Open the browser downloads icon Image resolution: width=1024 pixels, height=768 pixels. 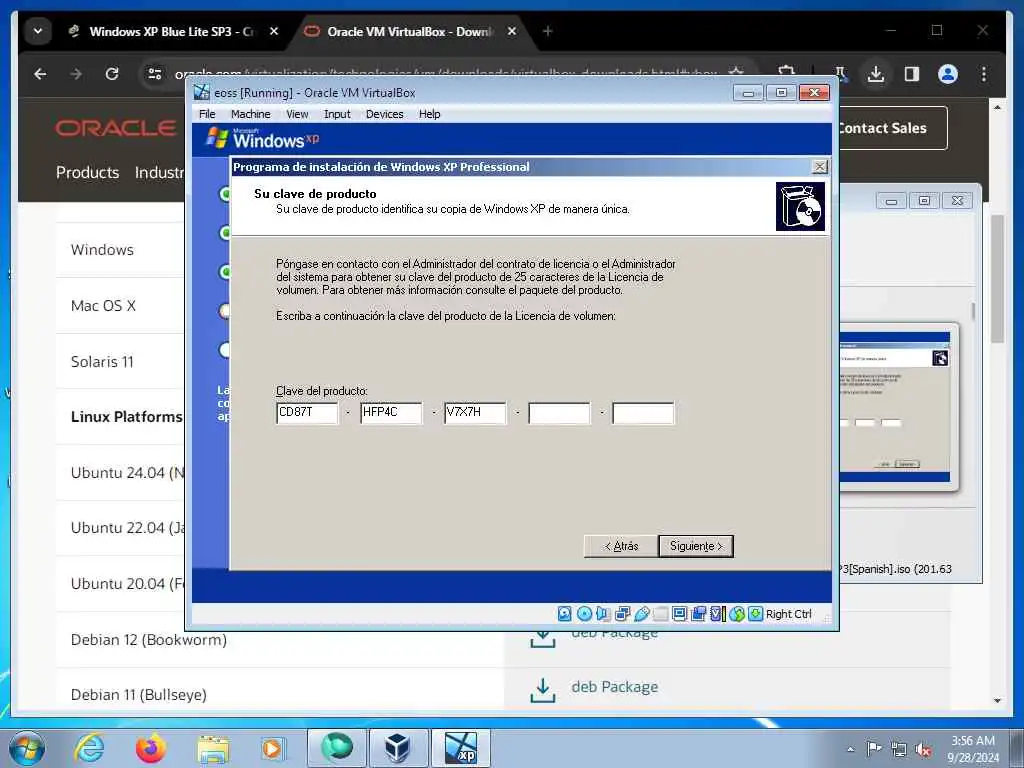tap(876, 74)
